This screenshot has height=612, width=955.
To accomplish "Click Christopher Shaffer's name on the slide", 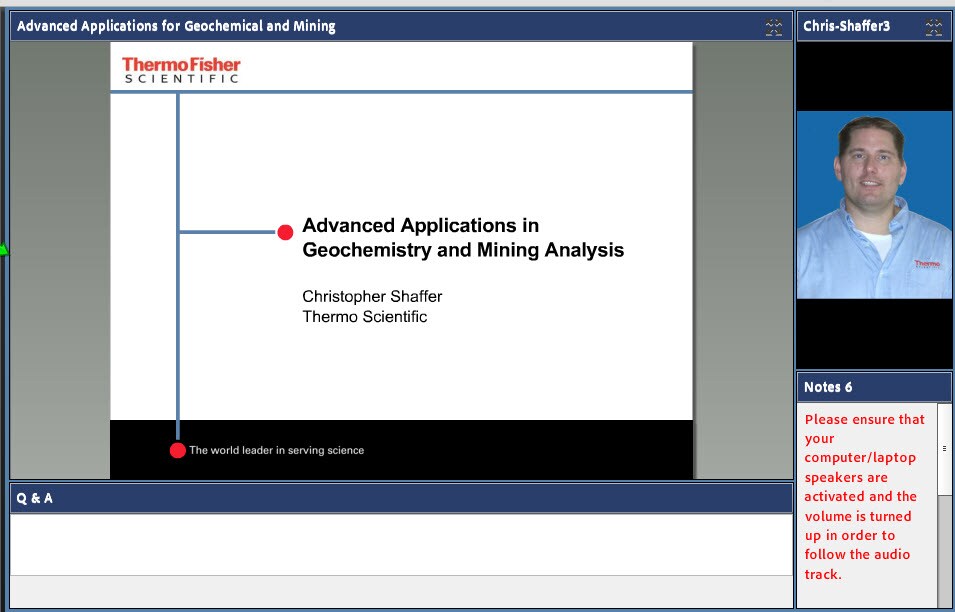I will 371,296.
